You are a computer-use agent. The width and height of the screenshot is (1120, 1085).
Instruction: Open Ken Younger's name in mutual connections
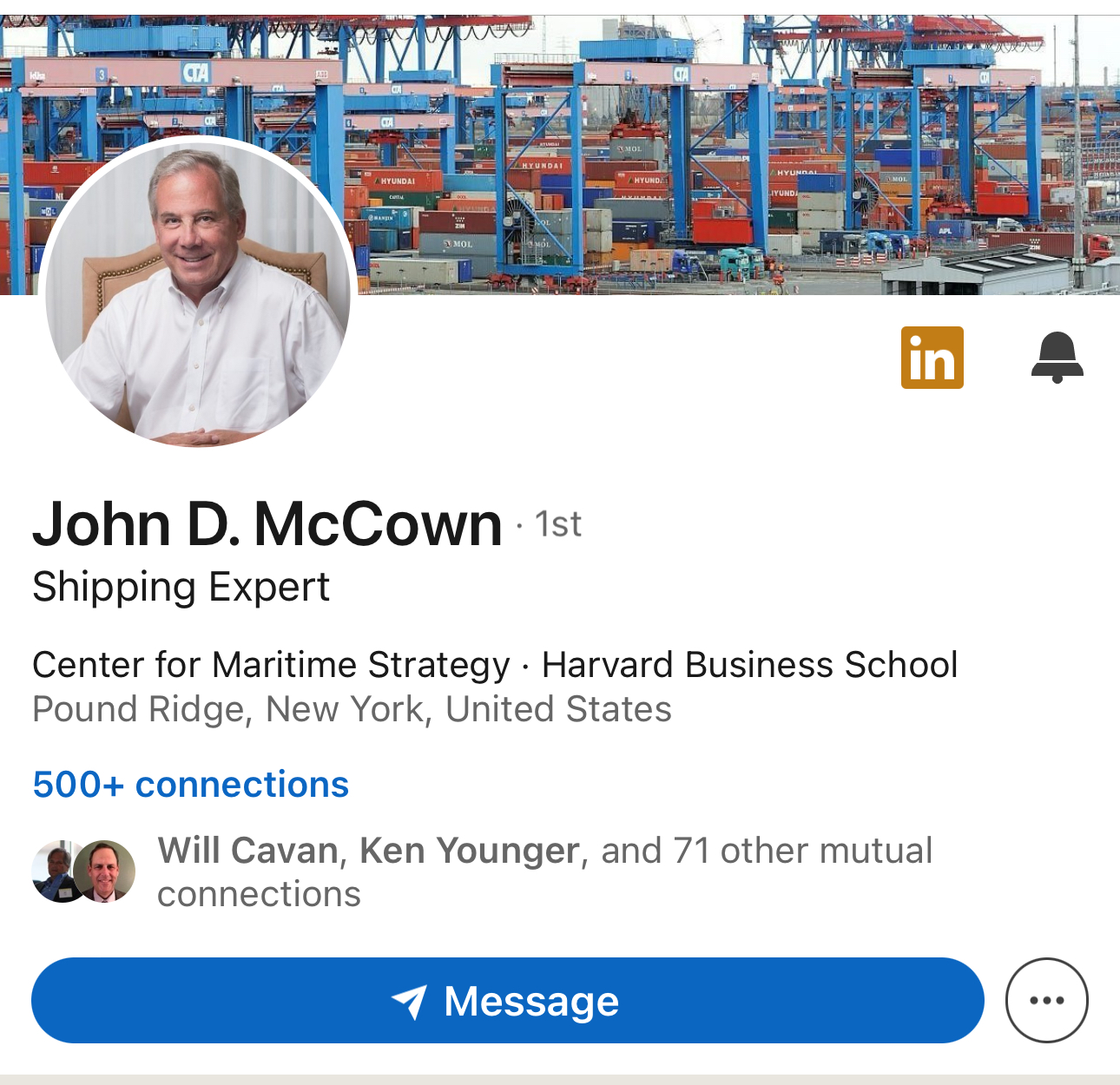pos(469,852)
